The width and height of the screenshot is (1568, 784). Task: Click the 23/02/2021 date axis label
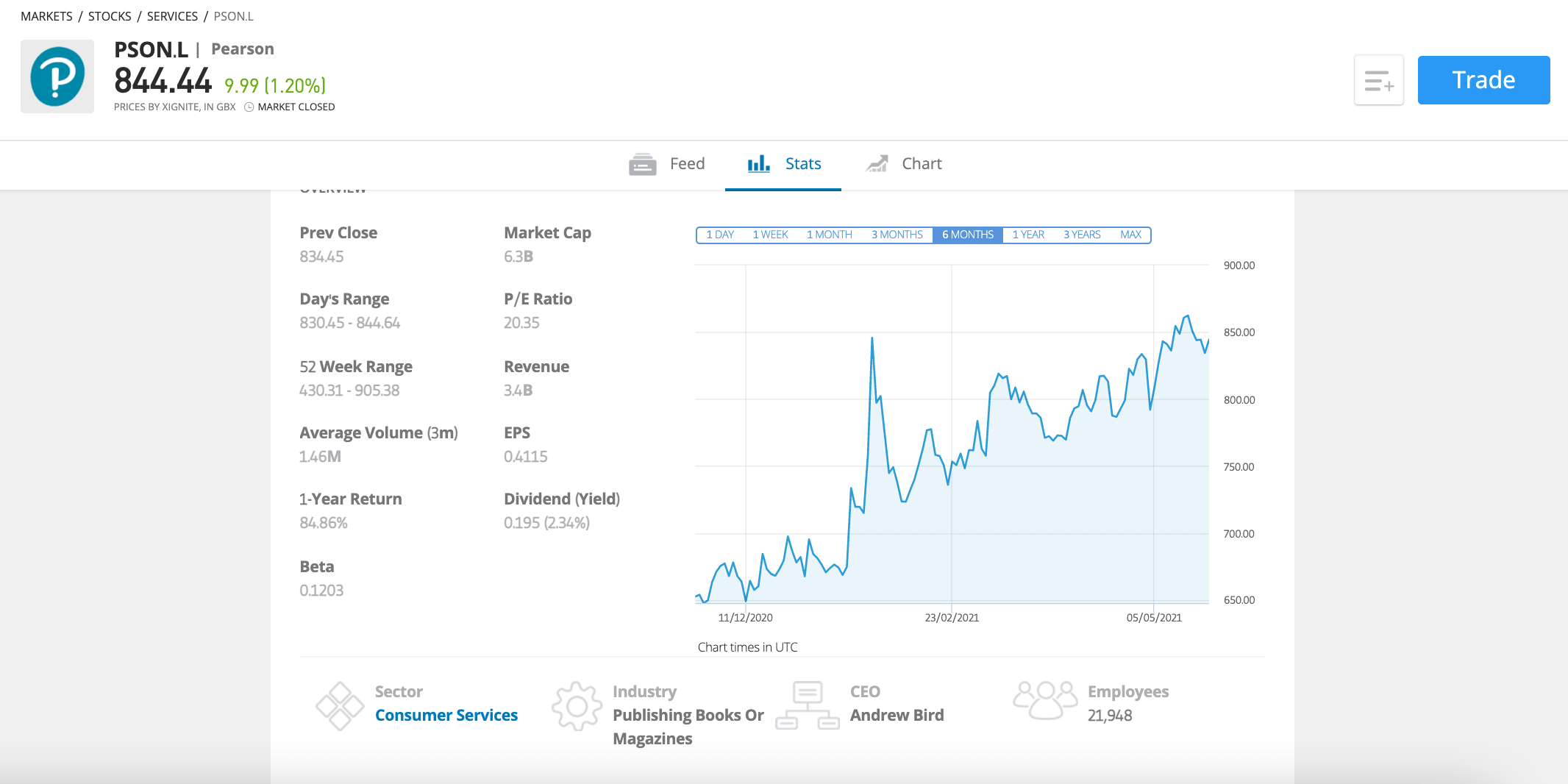point(952,618)
